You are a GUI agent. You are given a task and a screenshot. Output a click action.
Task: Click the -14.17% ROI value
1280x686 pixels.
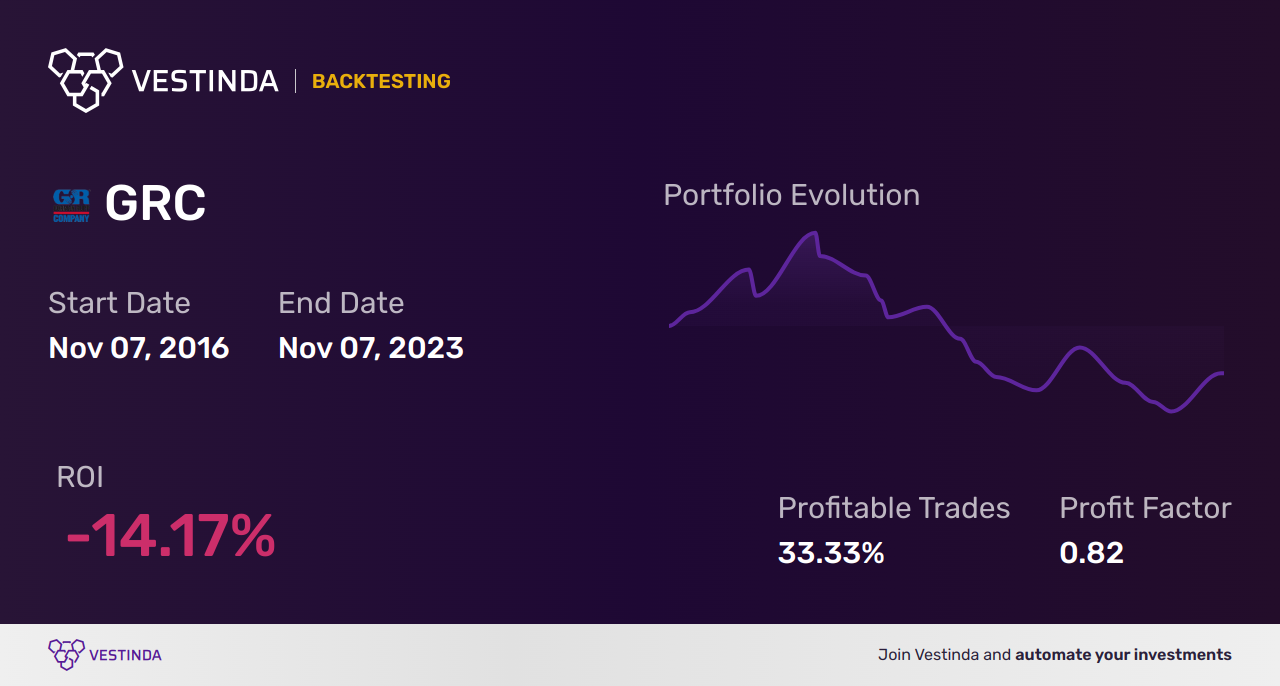point(170,537)
